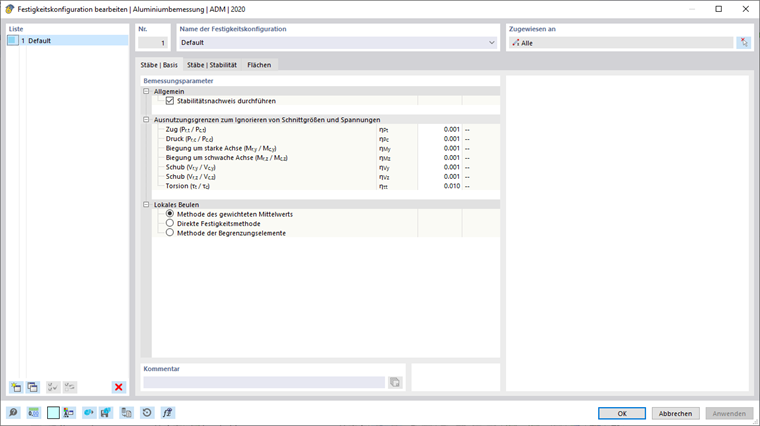
Task: Confirm with the OK button
Action: (622, 413)
